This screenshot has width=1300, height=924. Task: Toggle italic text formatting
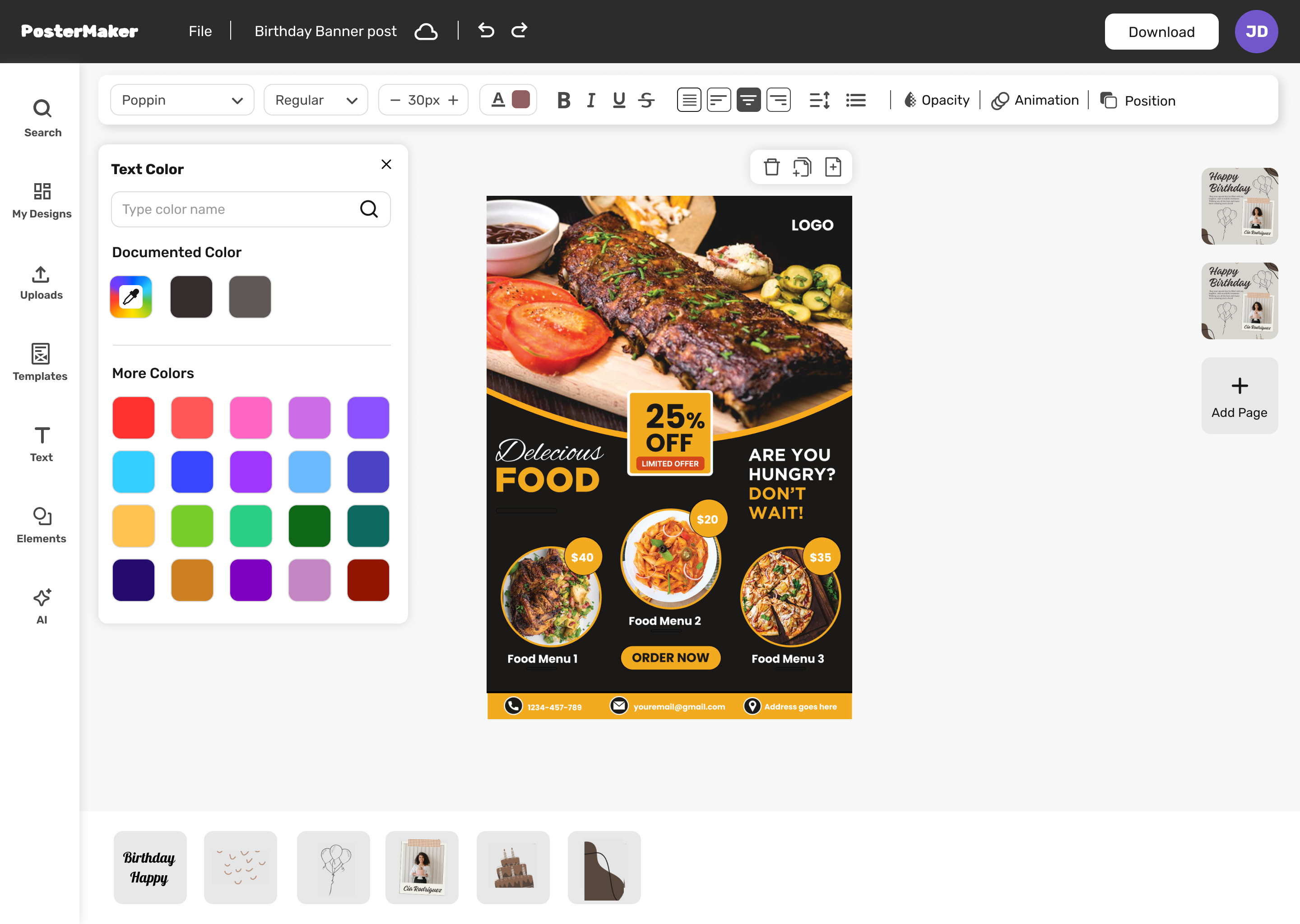coord(591,100)
